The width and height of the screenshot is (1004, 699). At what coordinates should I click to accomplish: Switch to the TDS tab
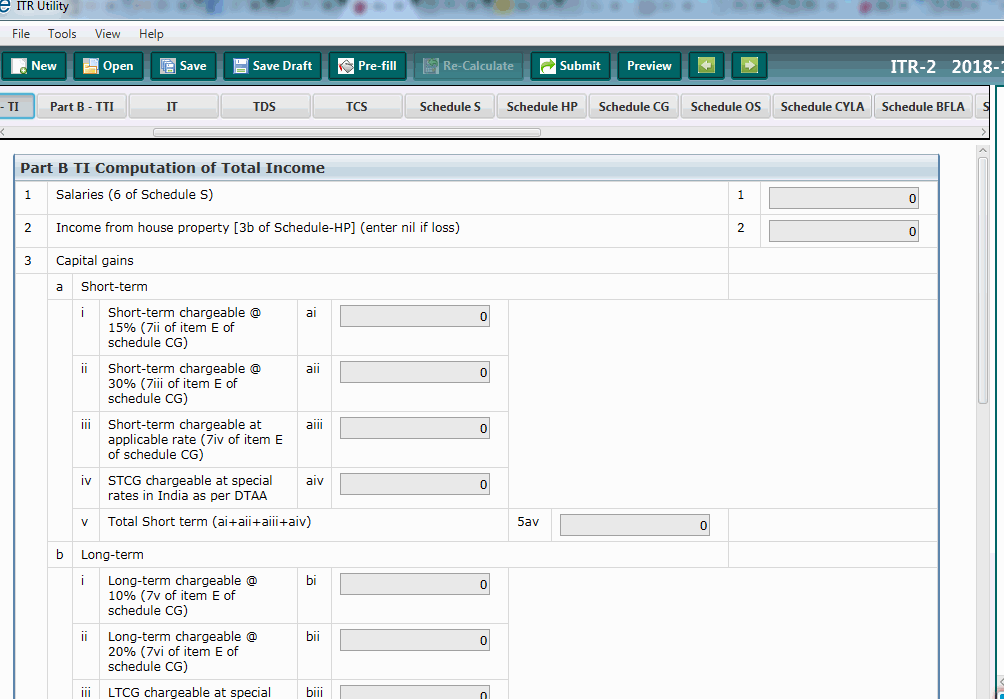click(x=265, y=105)
